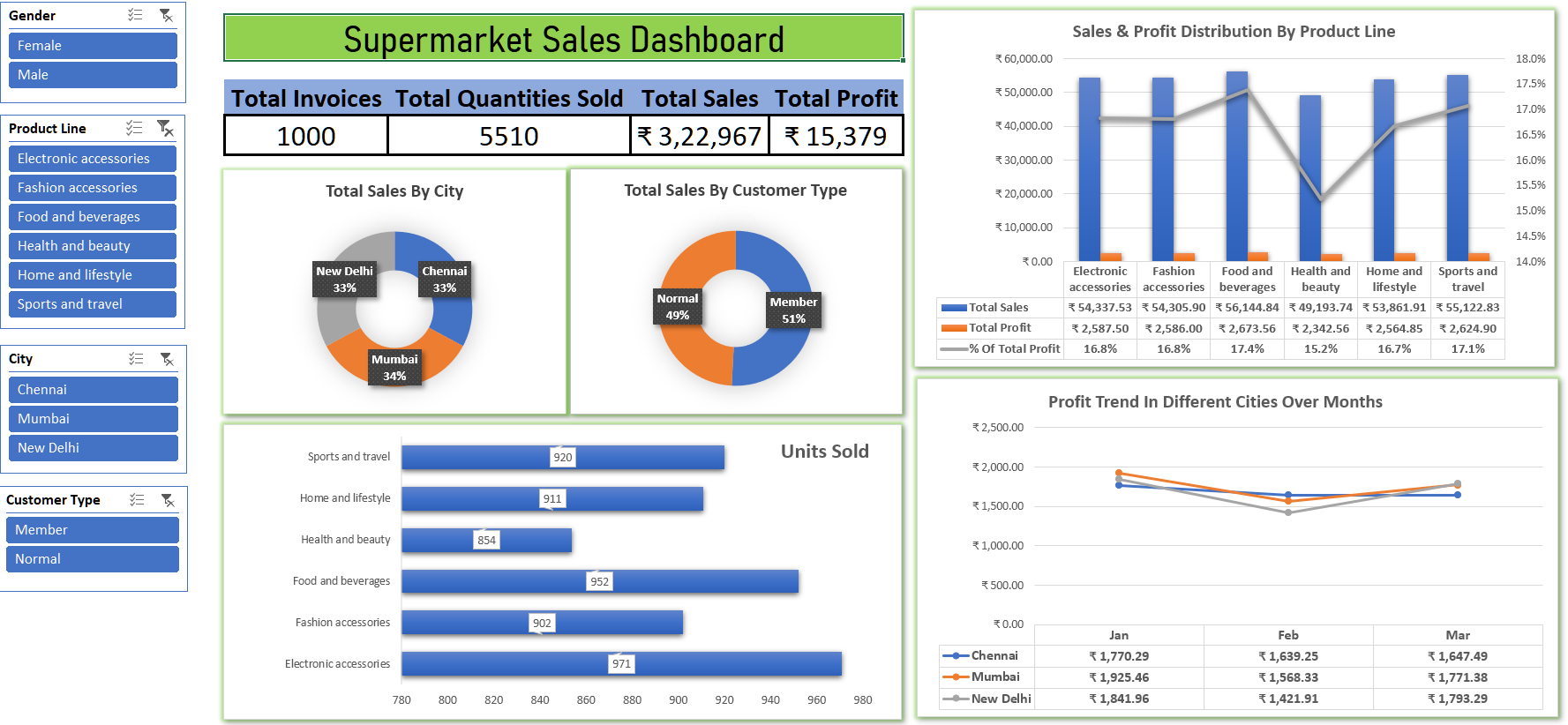Screen dimensions: 1568x725
Task: Select the Sports and travel bar labeled 920
Action: (x=563, y=457)
